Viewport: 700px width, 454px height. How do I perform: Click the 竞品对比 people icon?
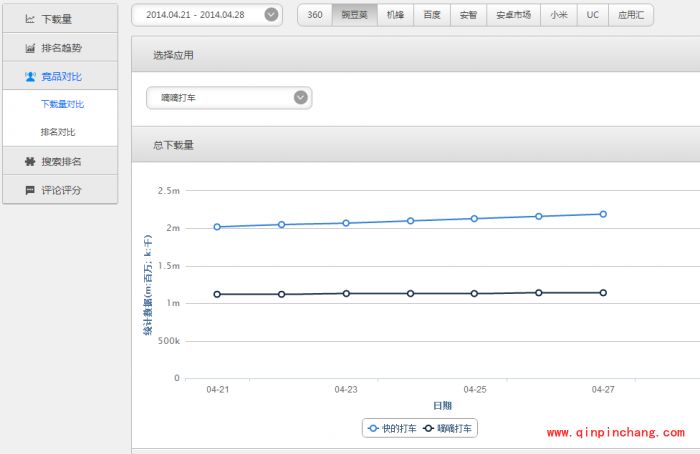coord(30,77)
